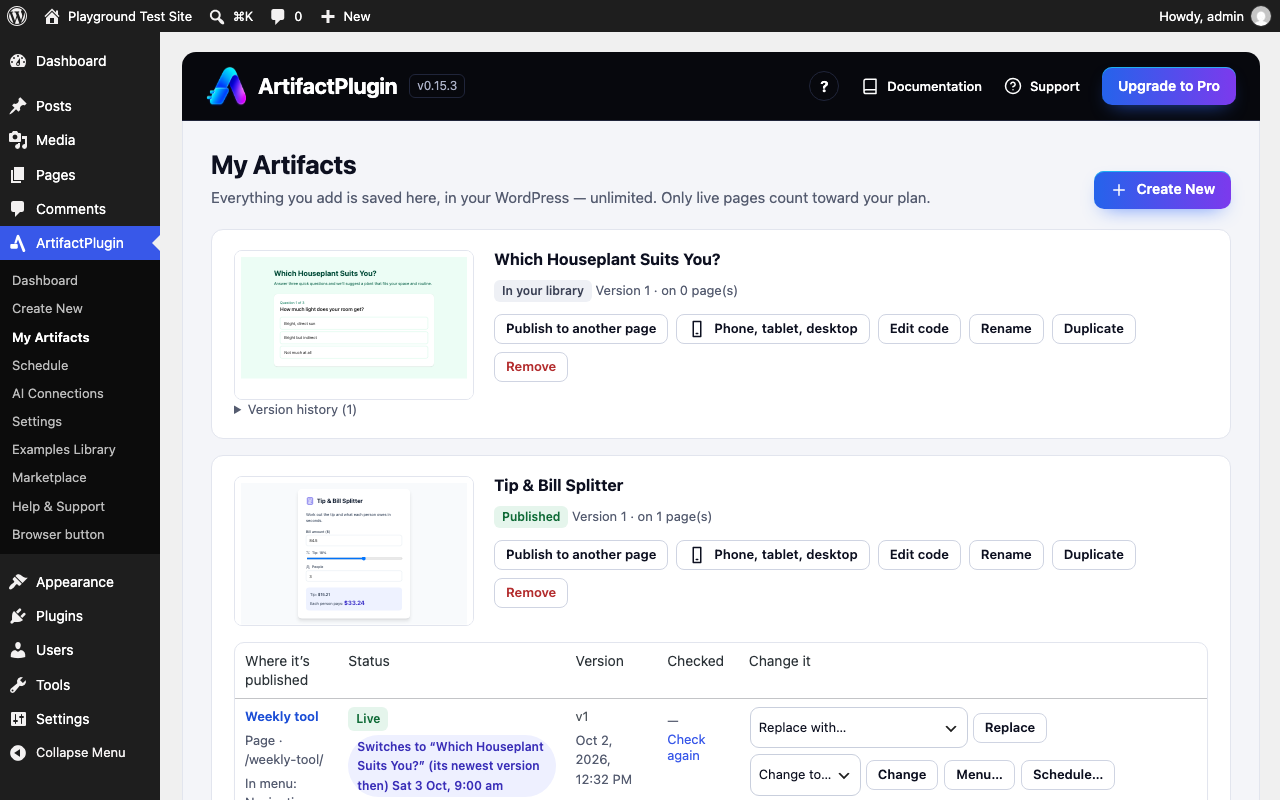
Task: Click the admin avatar next to Howdy, admin
Action: pyautogui.click(x=1261, y=16)
